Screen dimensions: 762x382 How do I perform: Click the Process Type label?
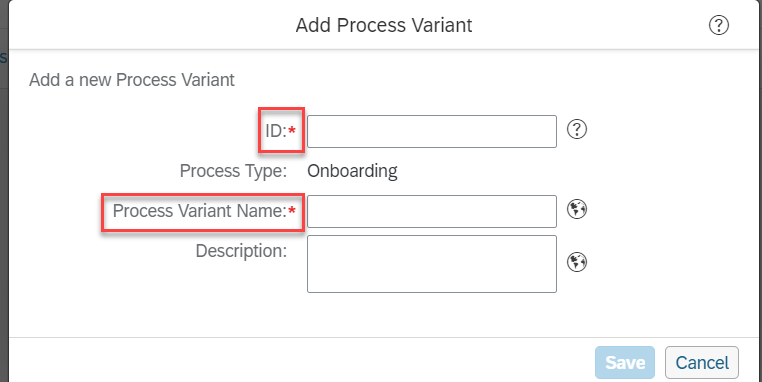coord(233,171)
